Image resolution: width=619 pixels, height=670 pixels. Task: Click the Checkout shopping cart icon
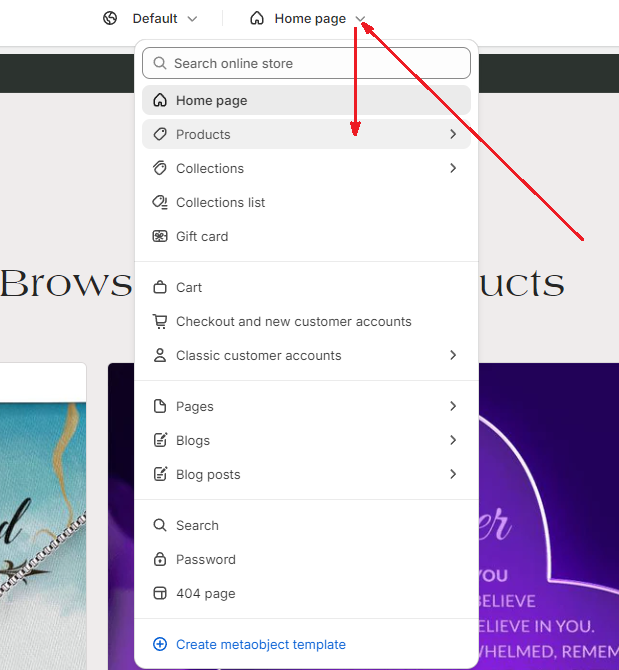(160, 321)
